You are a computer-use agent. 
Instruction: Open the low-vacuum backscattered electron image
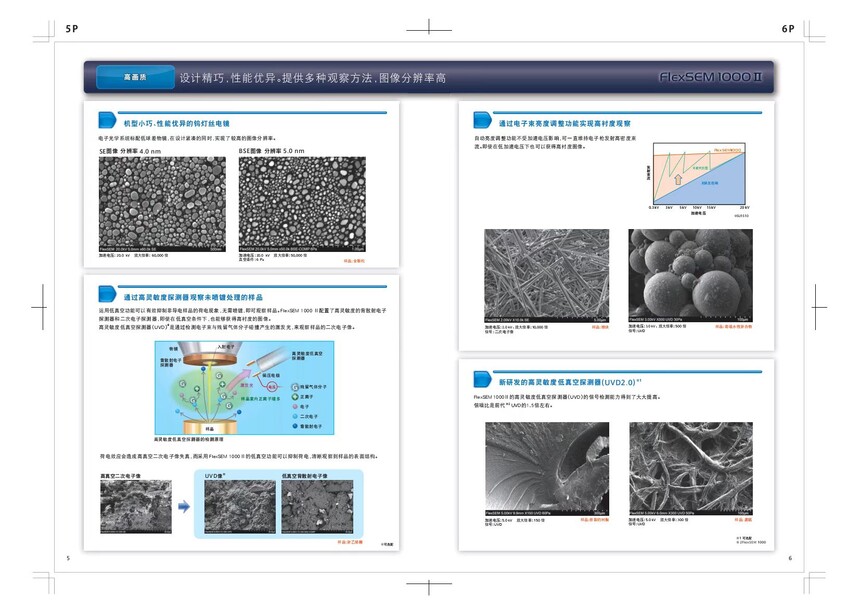[x=318, y=507]
